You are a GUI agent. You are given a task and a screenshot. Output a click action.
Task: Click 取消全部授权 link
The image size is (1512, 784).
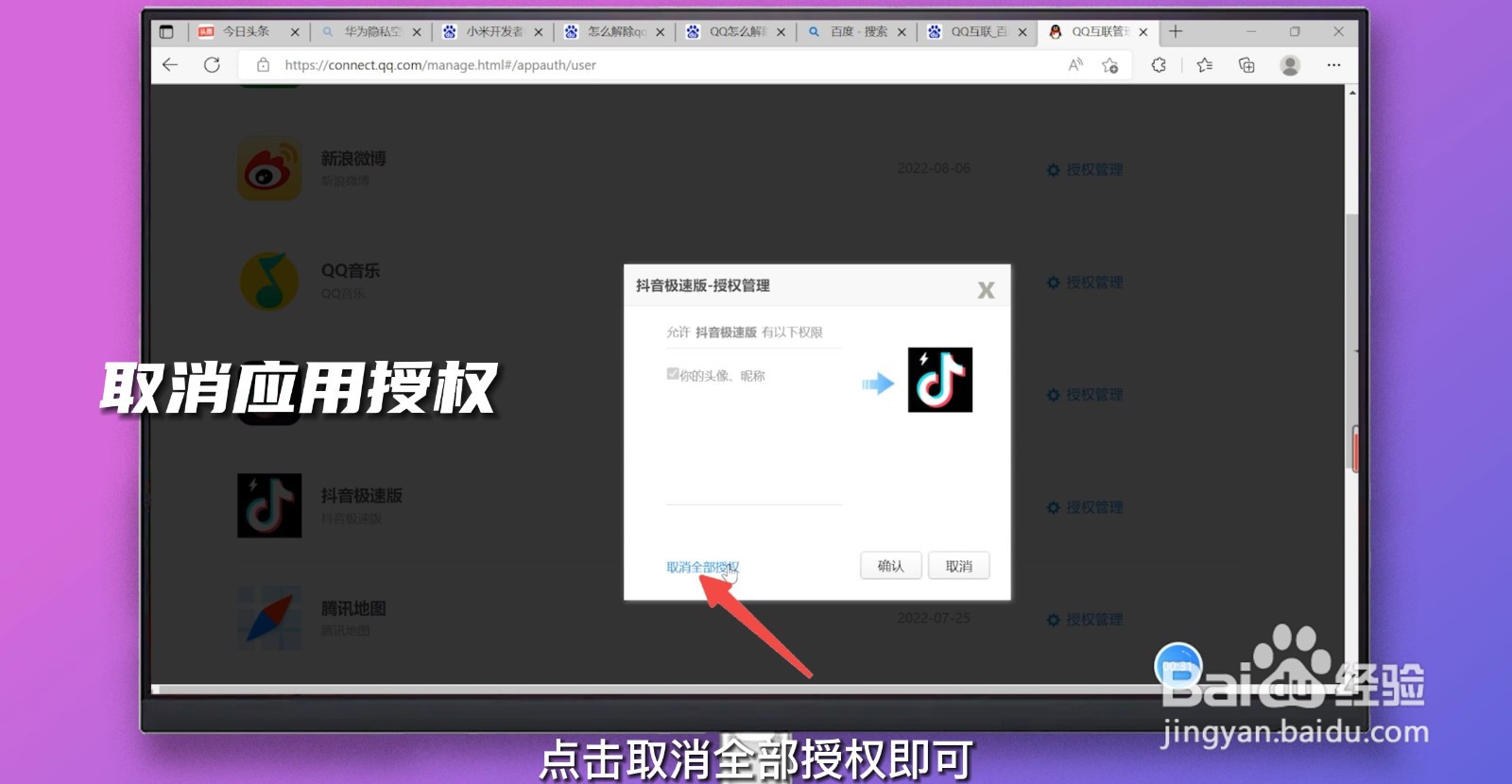[x=702, y=567]
